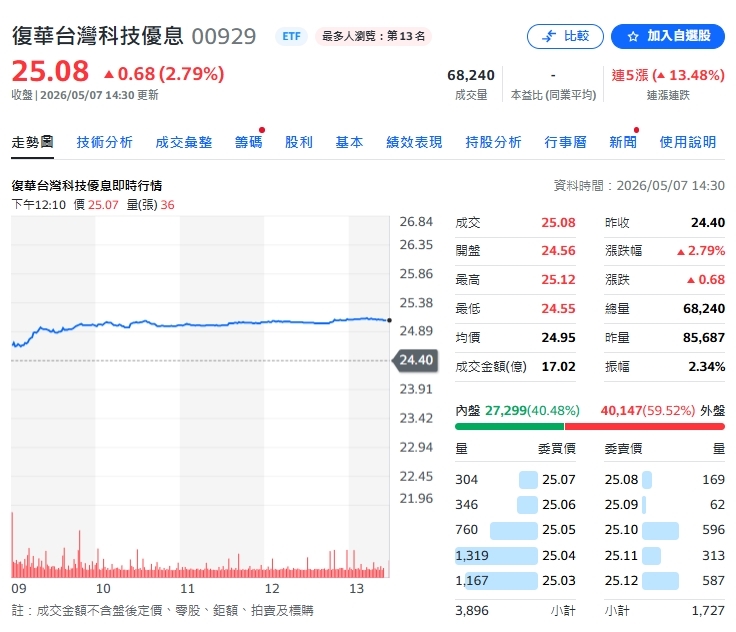Add stock via 加入自選股 button

pos(667,36)
